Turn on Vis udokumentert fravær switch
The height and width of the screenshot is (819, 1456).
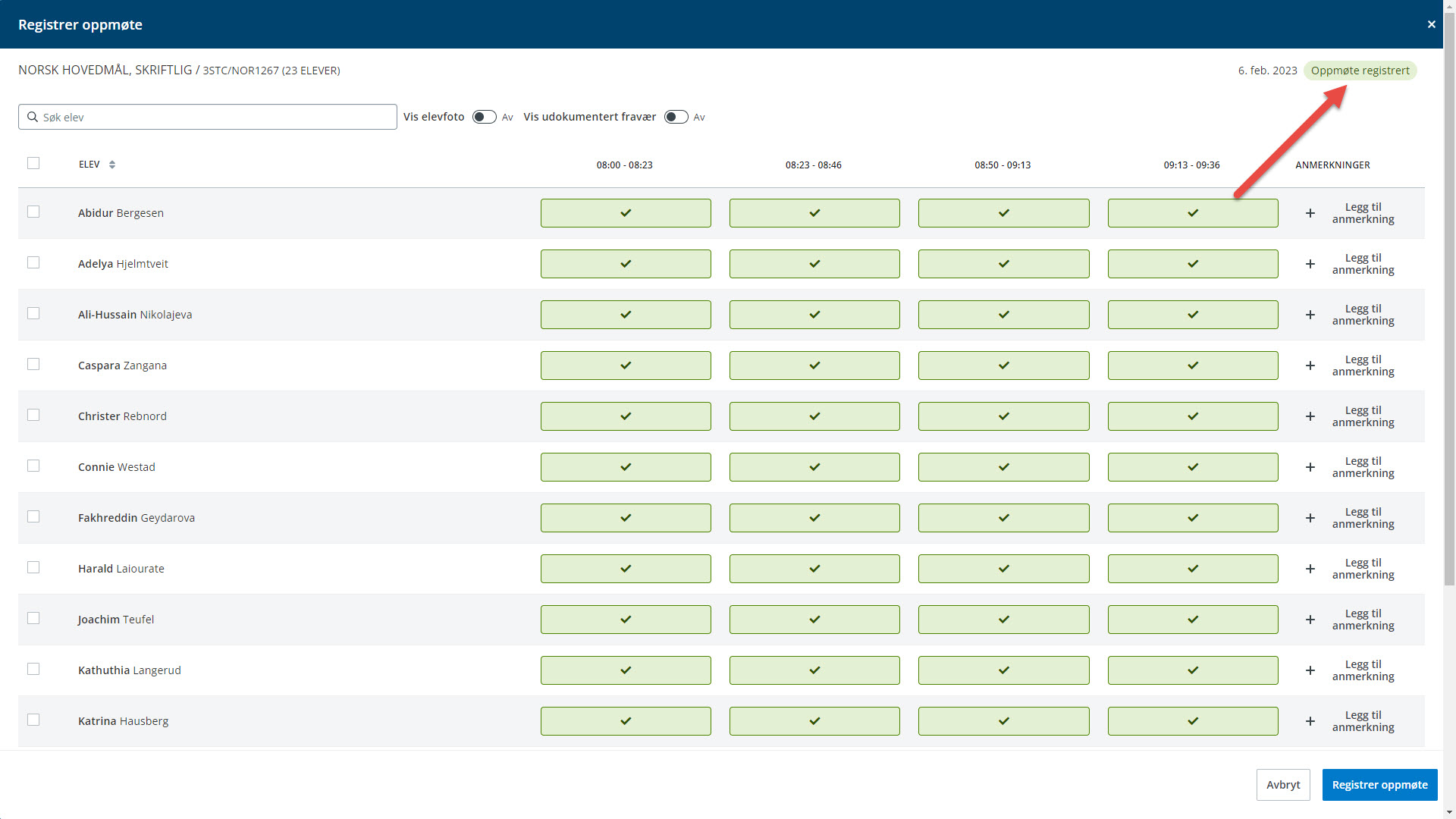coord(676,117)
